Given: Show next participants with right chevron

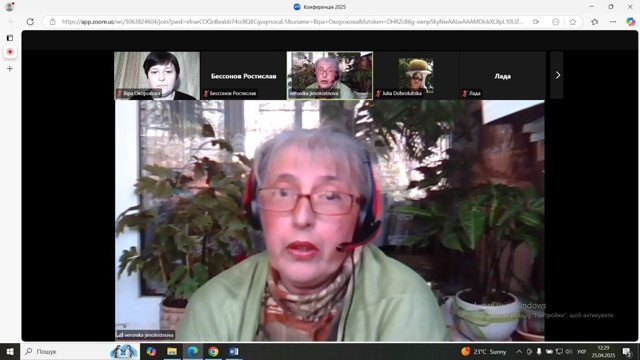Looking at the screenshot, I should pos(557,75).
